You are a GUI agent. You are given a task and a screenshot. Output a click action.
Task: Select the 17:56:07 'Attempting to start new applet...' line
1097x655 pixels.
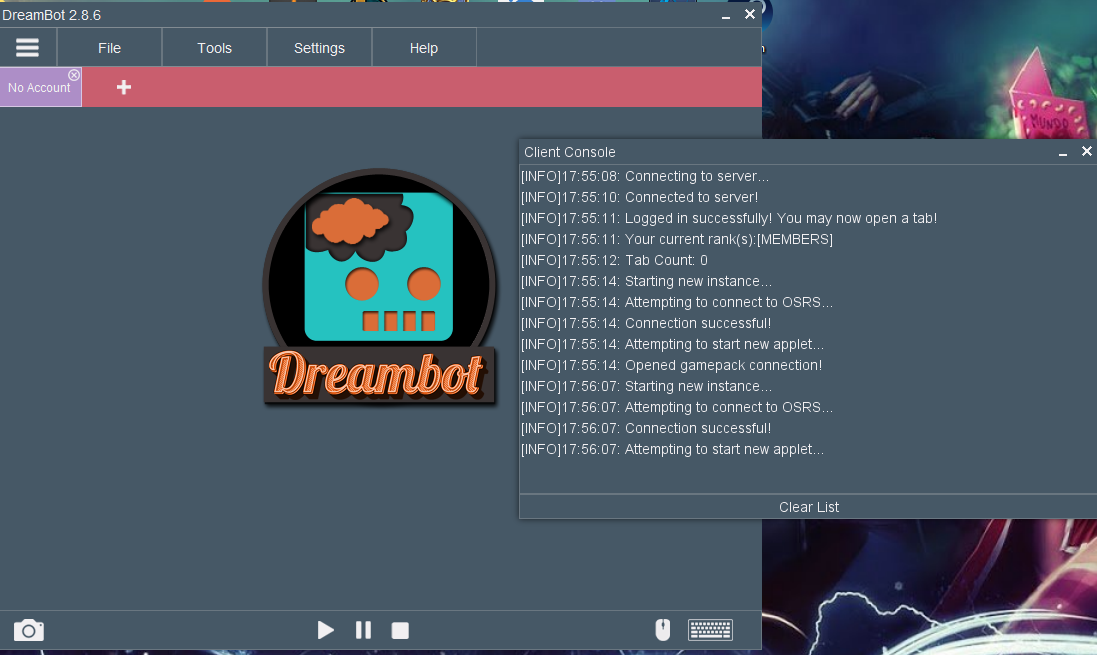click(672, 449)
